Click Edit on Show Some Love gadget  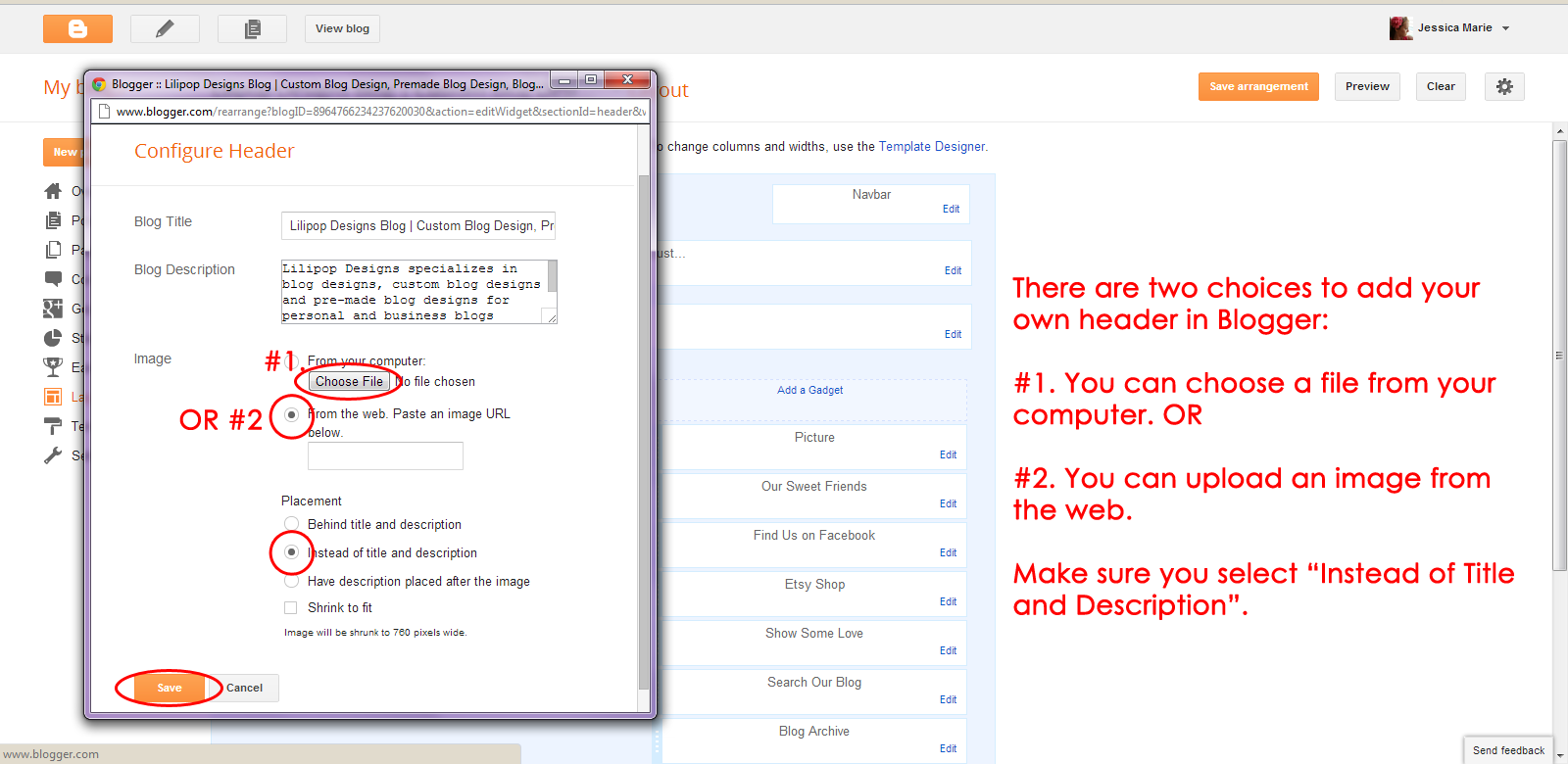[x=948, y=650]
